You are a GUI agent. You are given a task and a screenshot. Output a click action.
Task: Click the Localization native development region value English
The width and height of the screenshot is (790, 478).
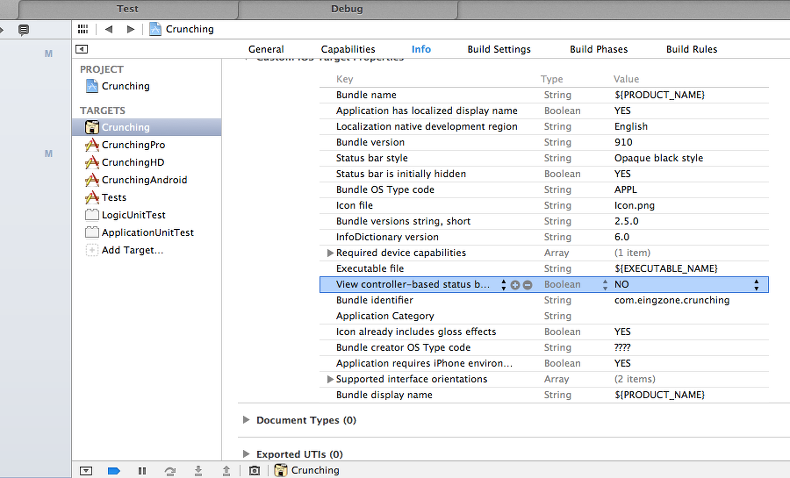click(x=631, y=127)
